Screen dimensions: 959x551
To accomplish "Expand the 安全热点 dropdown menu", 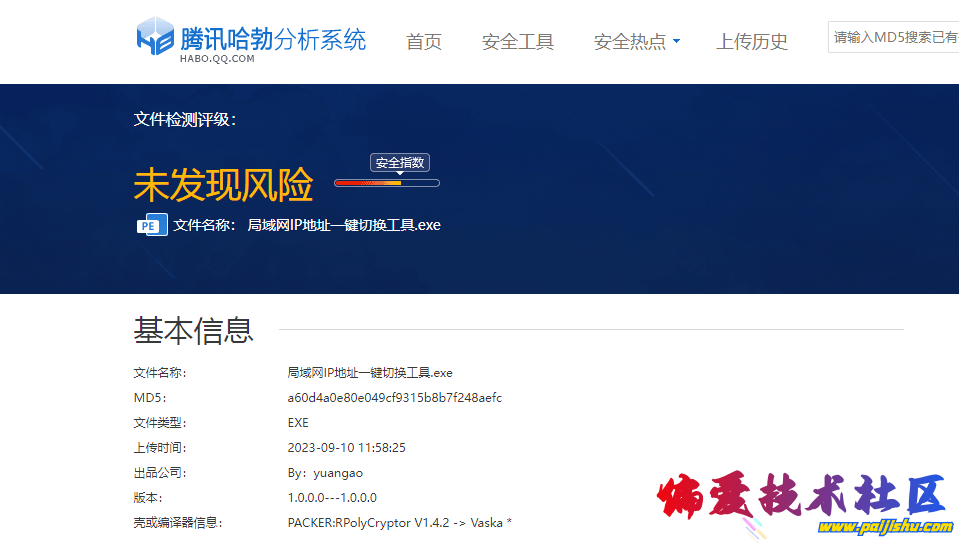I will pos(630,42).
